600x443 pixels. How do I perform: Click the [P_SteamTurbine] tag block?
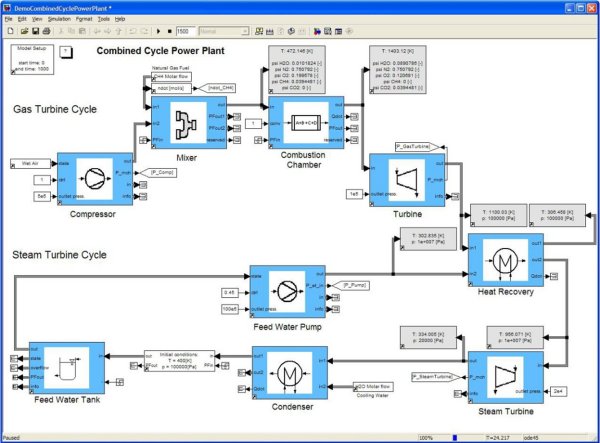coord(436,377)
